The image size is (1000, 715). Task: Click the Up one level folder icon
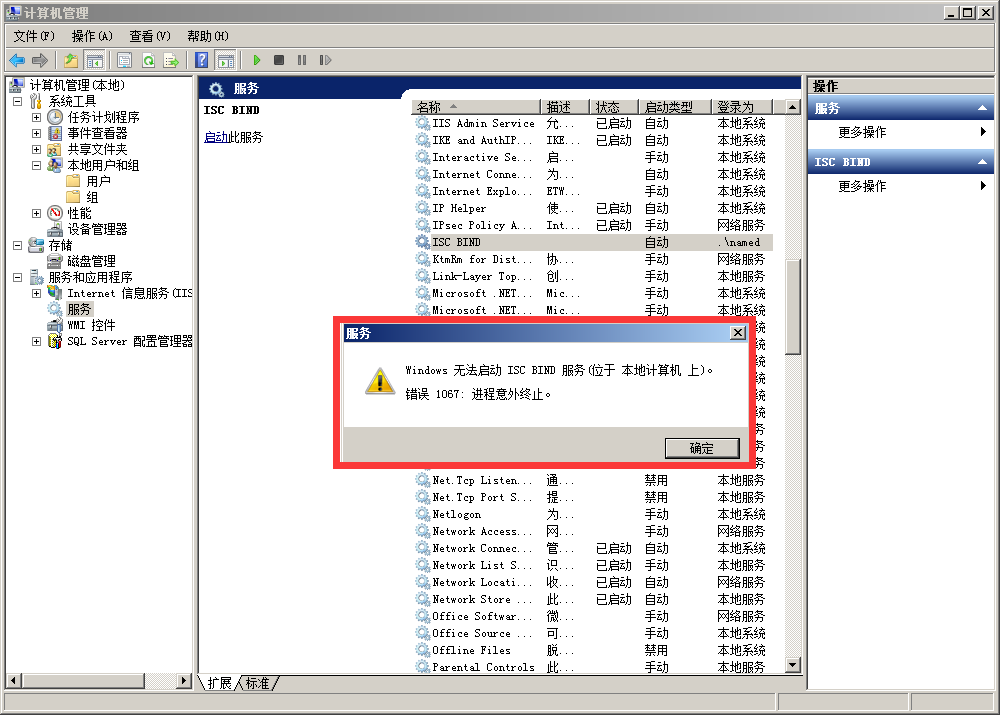click(x=70, y=61)
